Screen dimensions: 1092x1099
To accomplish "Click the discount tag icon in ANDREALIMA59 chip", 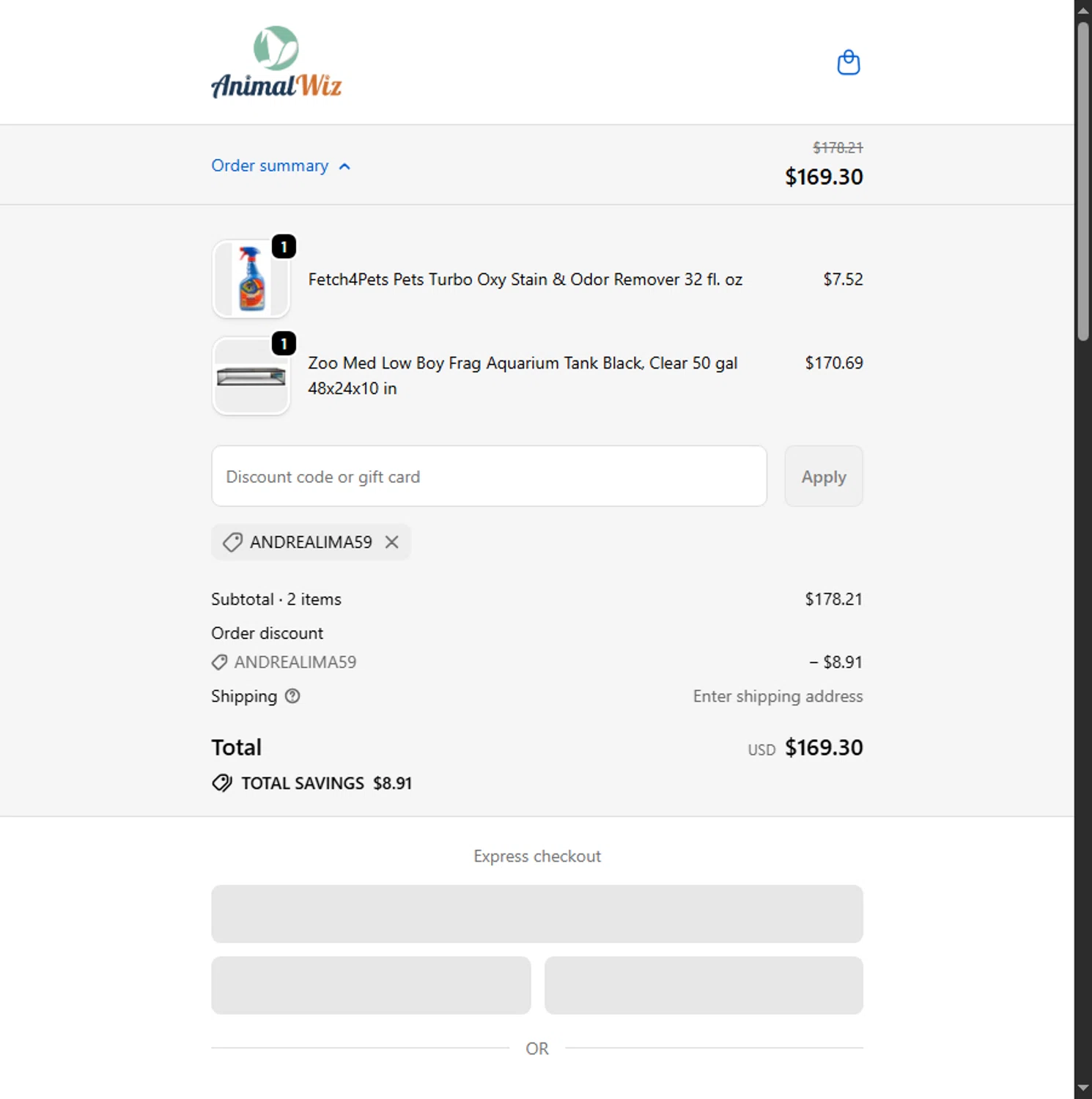I will (232, 542).
